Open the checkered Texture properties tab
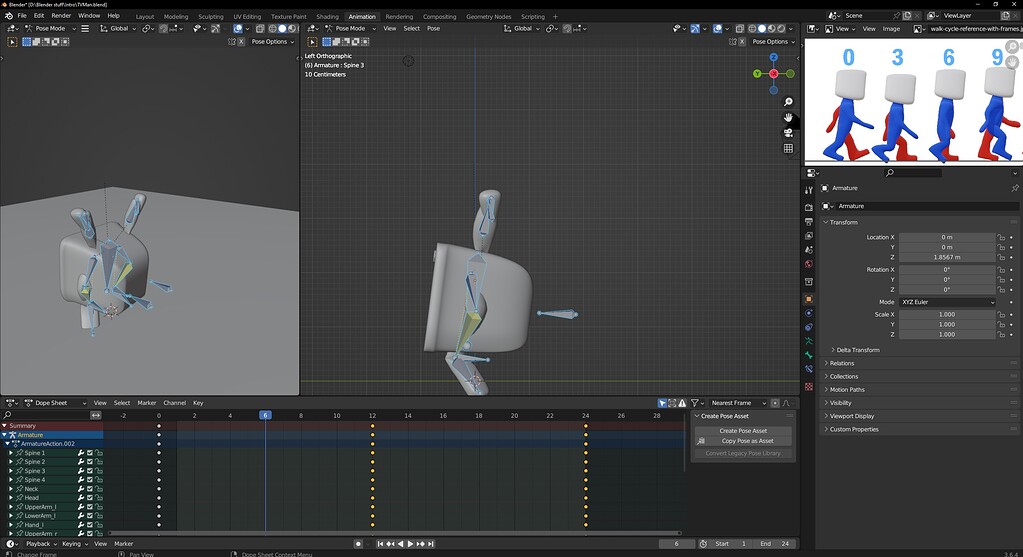The image size is (1023, 557). point(809,386)
